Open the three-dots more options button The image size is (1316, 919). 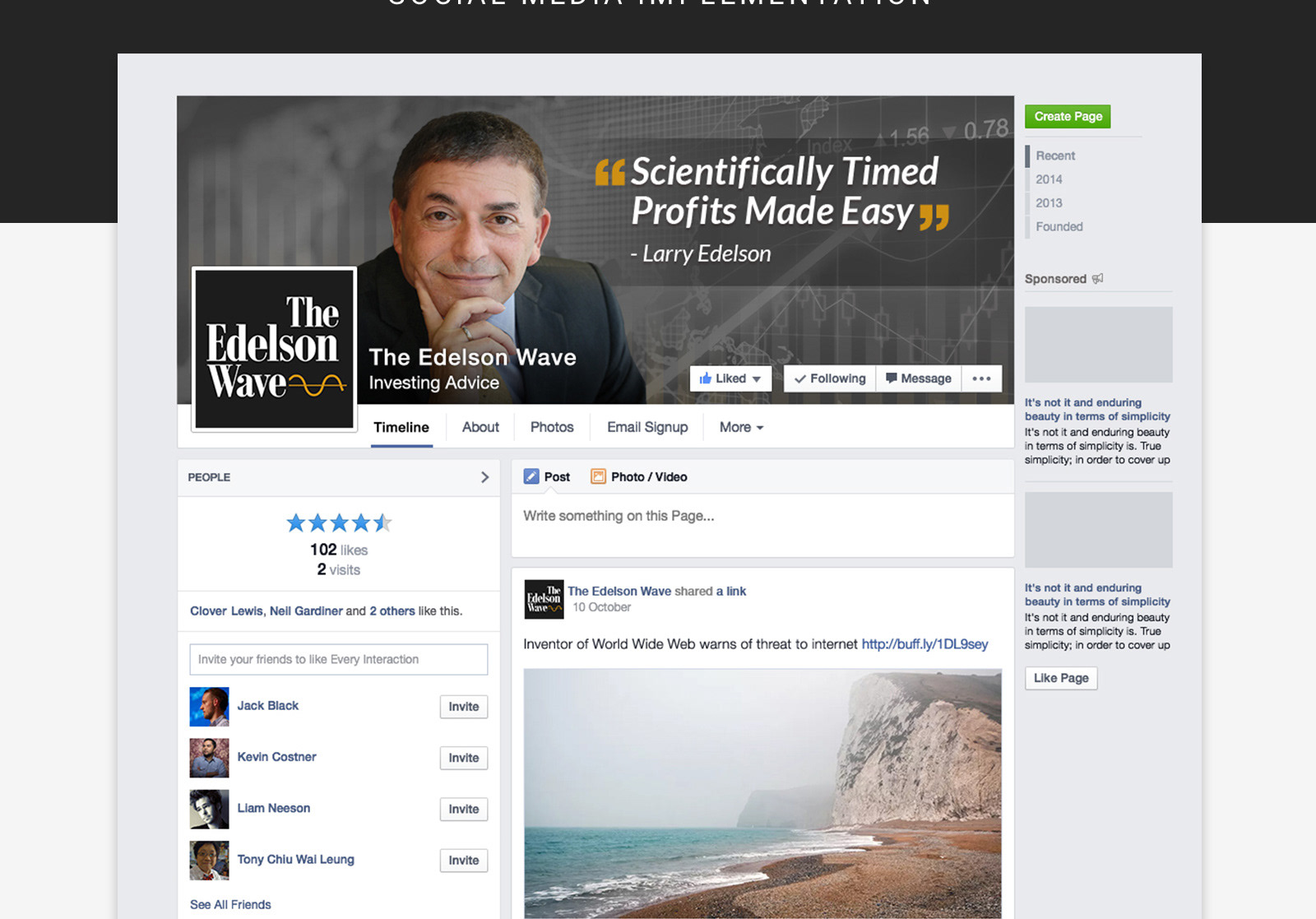coord(981,378)
